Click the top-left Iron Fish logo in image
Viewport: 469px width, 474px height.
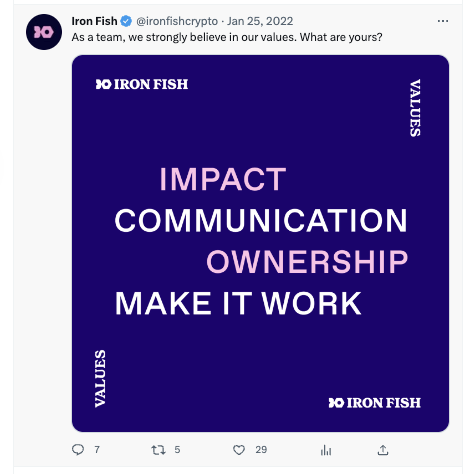[142, 84]
